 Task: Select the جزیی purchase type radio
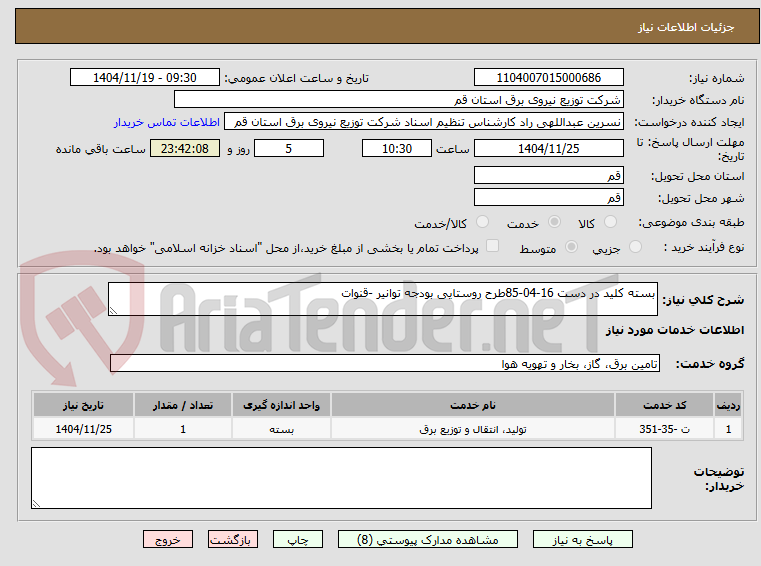pos(635,247)
